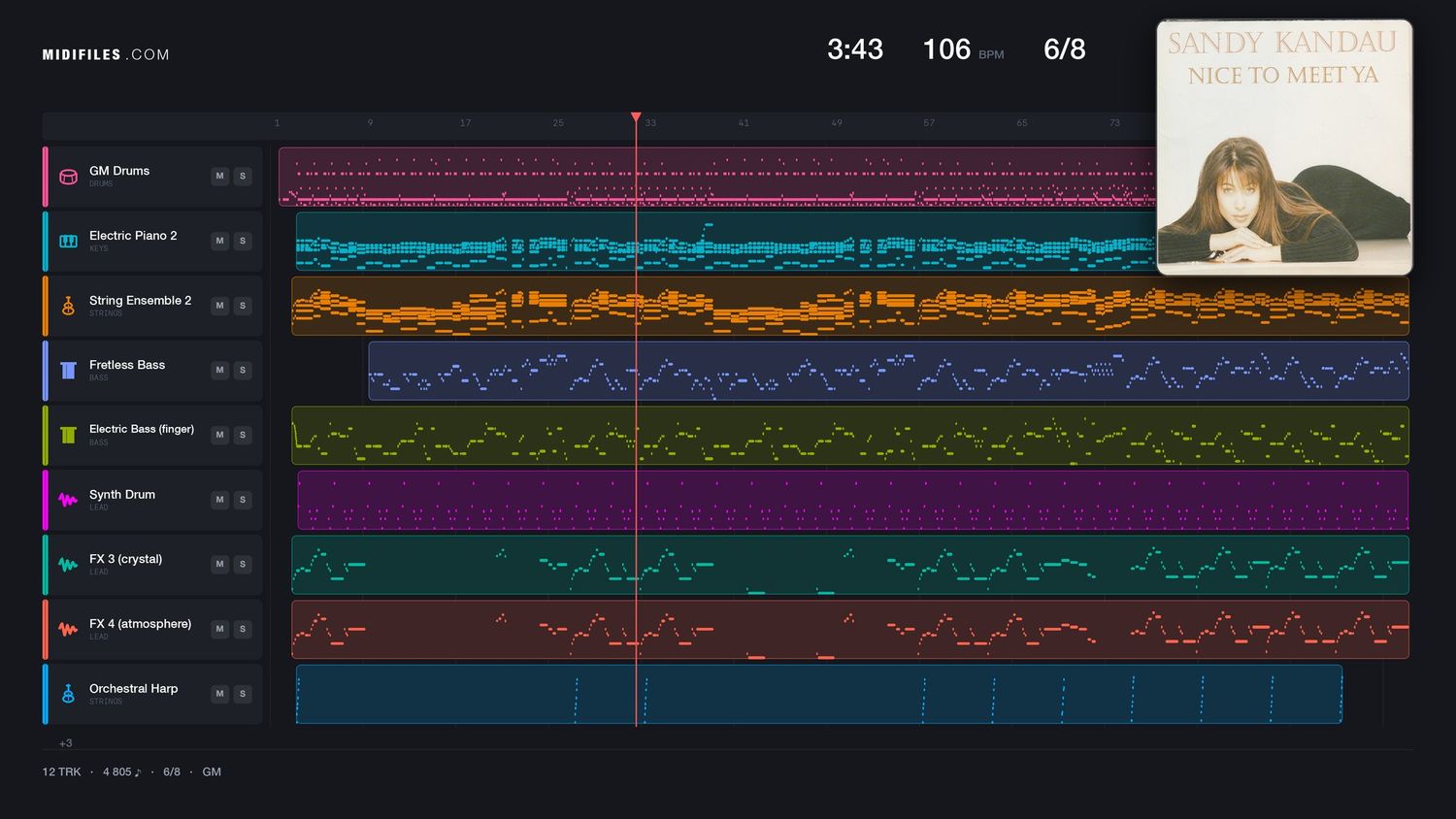Click the "Fretless Bass" track name

pyautogui.click(x=127, y=365)
